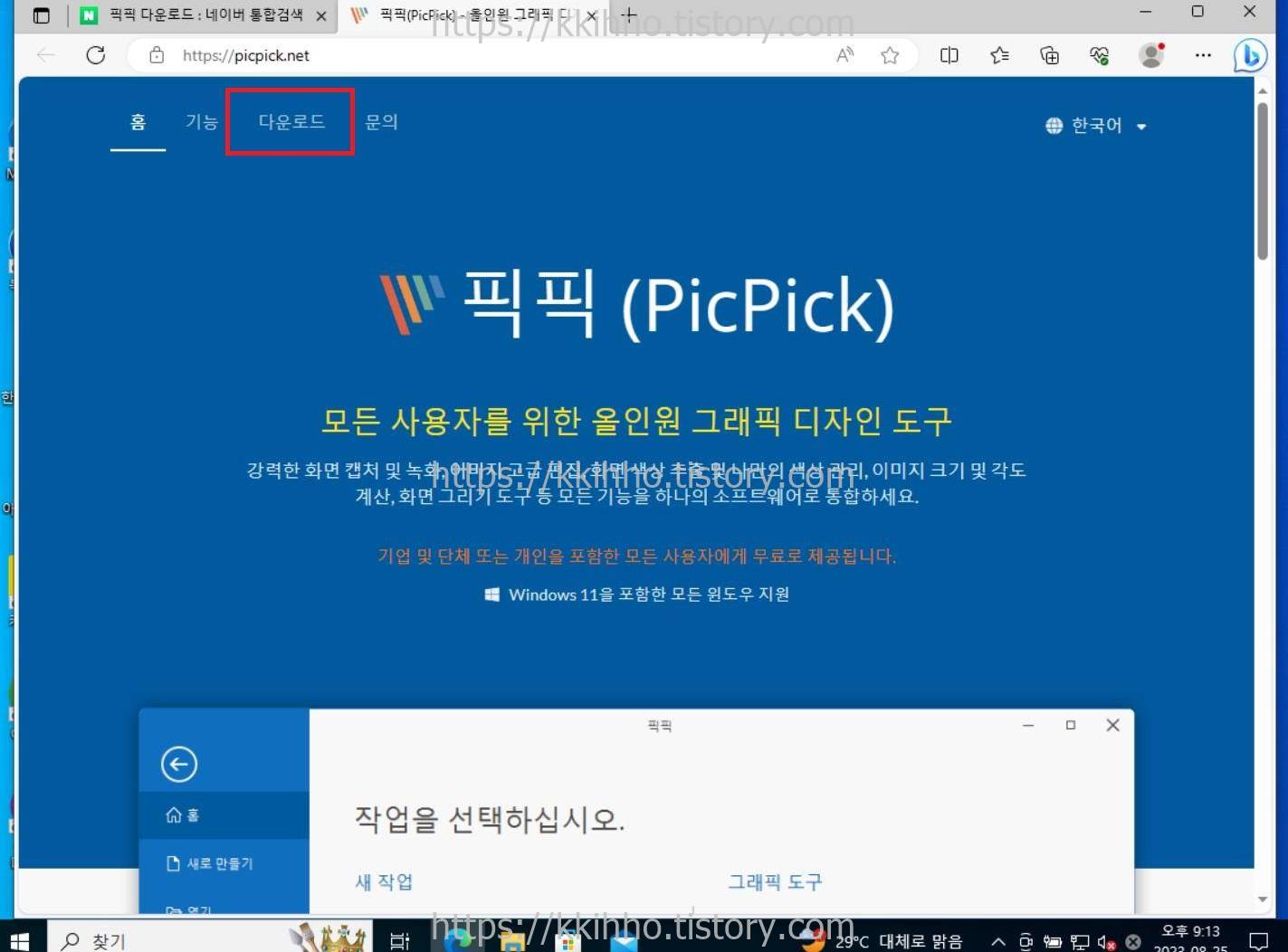
Task: Close the 픽픽 다운로드 Naver tab
Action: 320,15
